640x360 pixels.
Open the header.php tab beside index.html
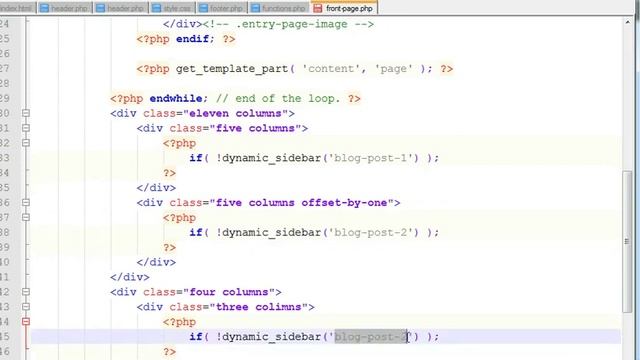tap(65, 8)
